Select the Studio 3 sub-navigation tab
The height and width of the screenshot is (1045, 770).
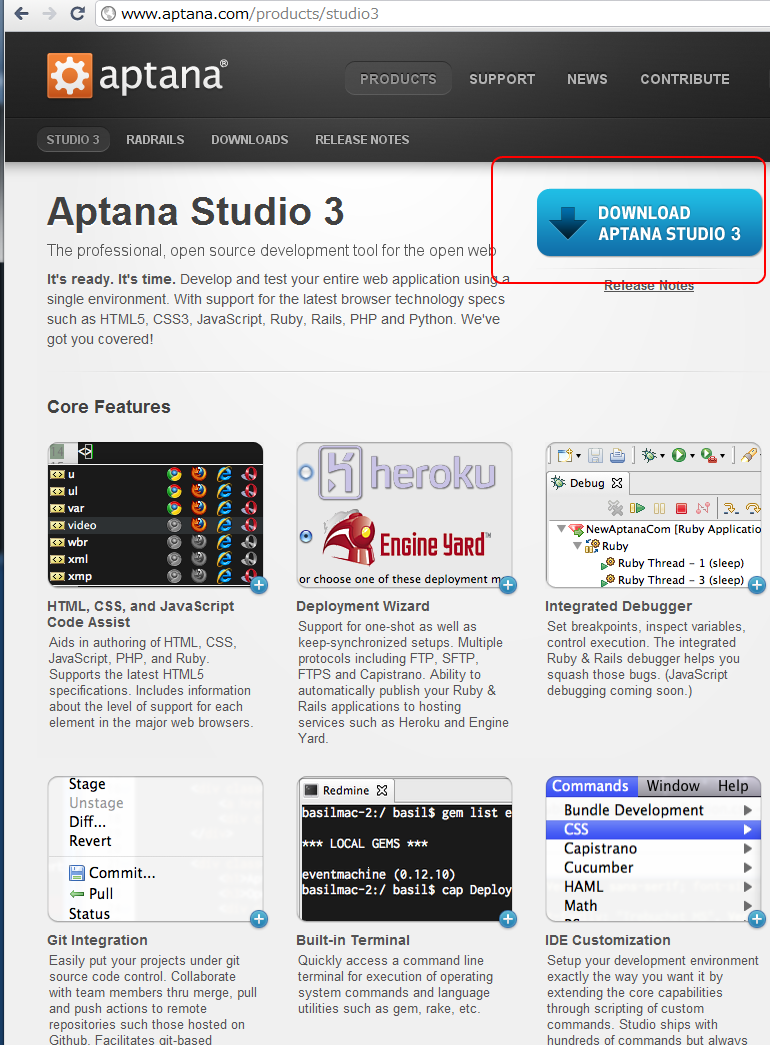coord(73,139)
